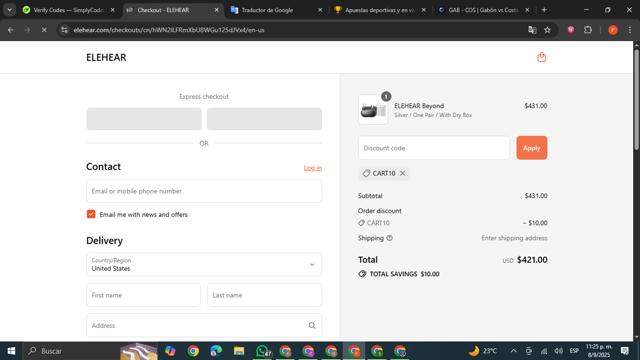
Task: Open the tab search dropdown arrow
Action: pos(9,10)
